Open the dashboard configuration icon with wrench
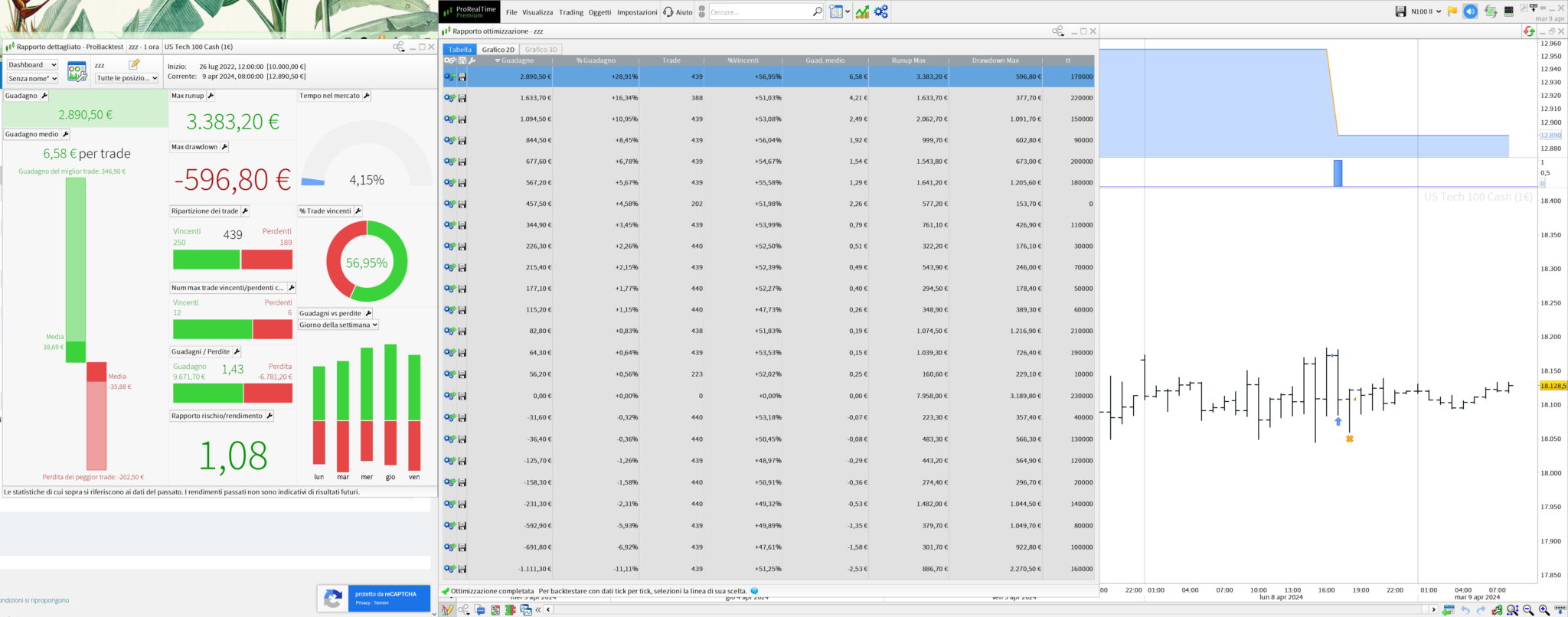This screenshot has height=617, width=1568. [77, 72]
